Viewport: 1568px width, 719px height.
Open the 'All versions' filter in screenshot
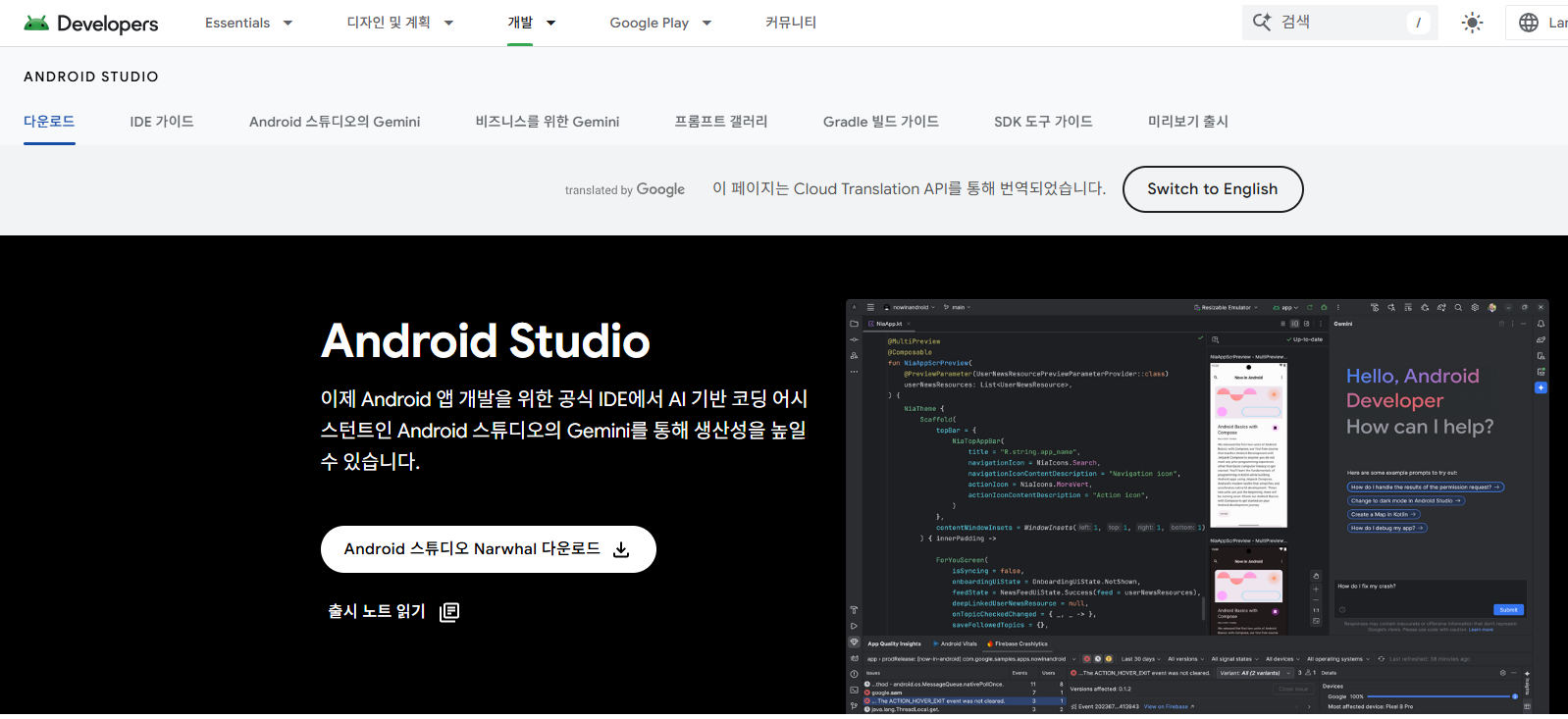(x=1185, y=659)
